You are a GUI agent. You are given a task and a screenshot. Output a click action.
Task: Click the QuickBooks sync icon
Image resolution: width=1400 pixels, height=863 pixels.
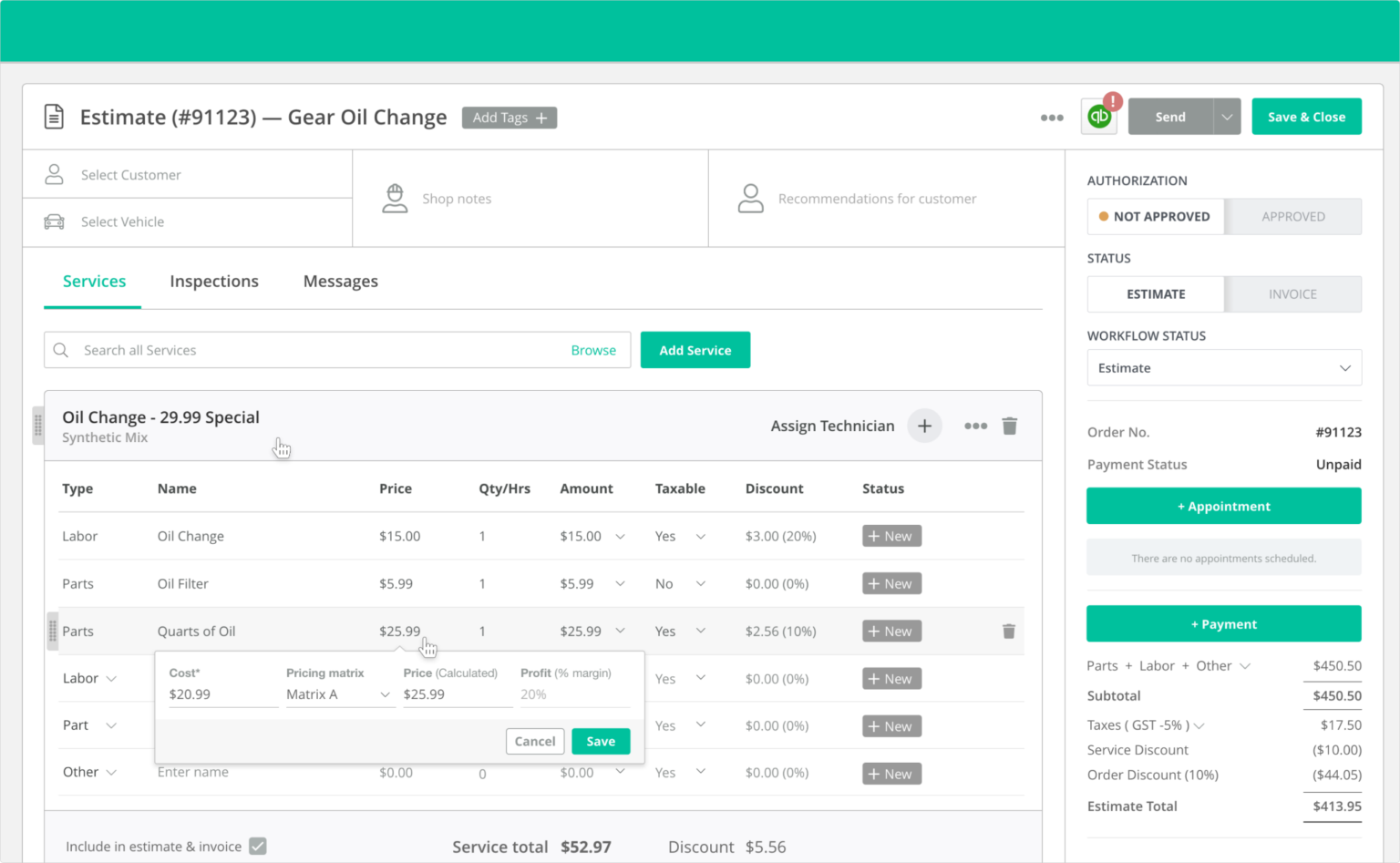click(1099, 117)
